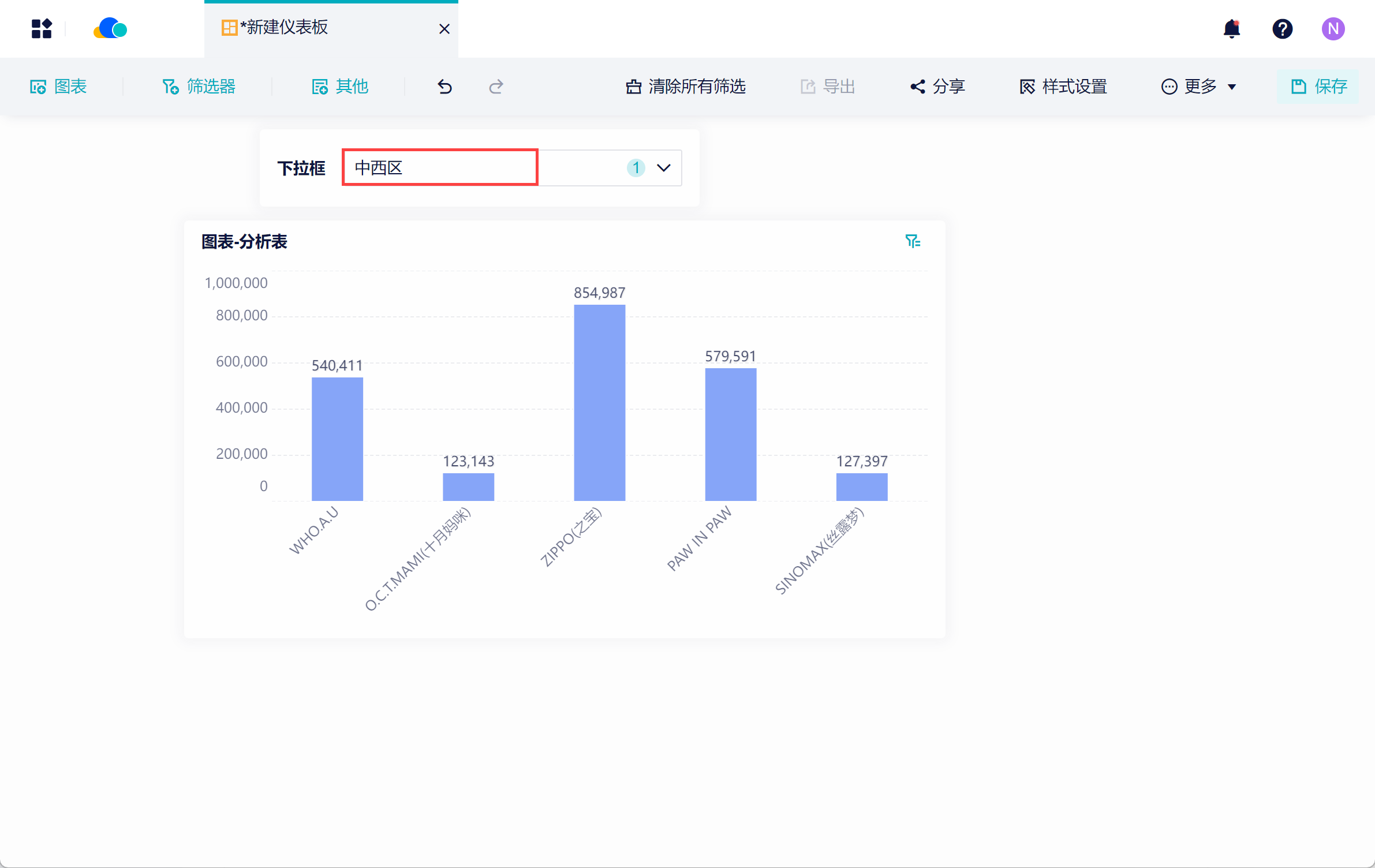The height and width of the screenshot is (868, 1375).
Task: Click the WHO.A.U axis label
Action: [x=314, y=530]
